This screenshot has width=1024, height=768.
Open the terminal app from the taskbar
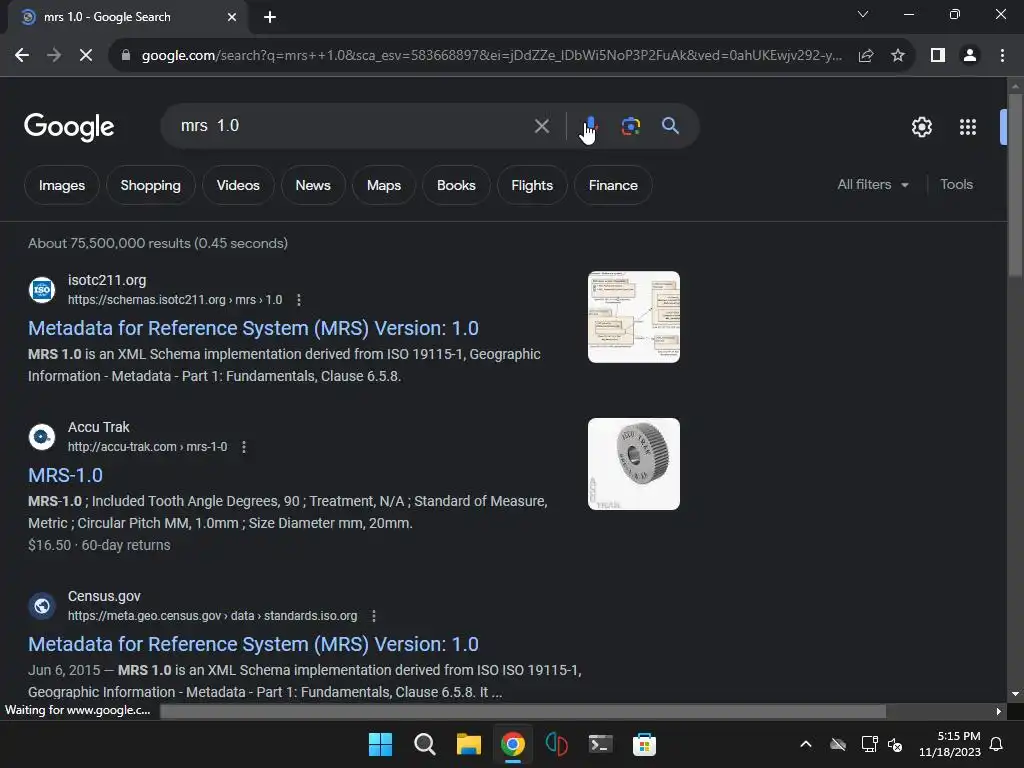point(600,744)
